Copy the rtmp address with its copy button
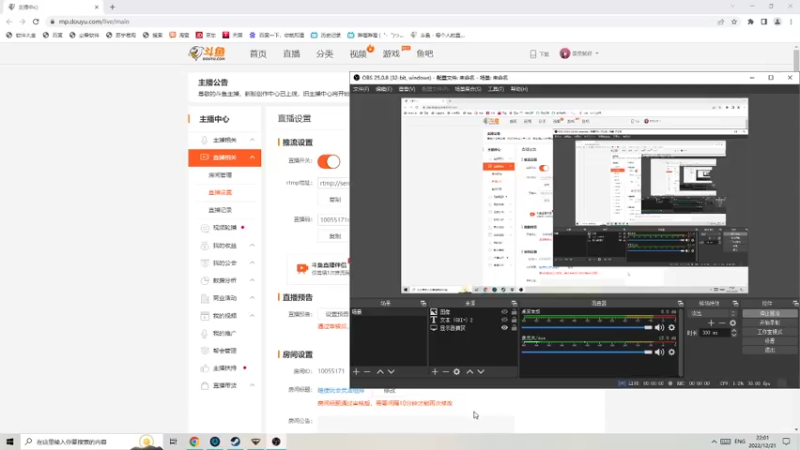The width and height of the screenshot is (800, 450). [x=335, y=199]
